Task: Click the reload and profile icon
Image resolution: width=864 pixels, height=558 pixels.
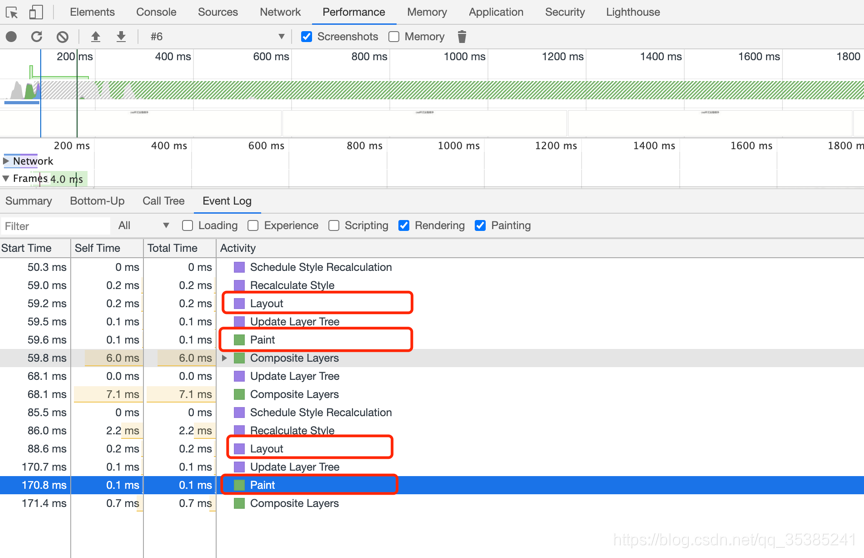Action: click(36, 36)
